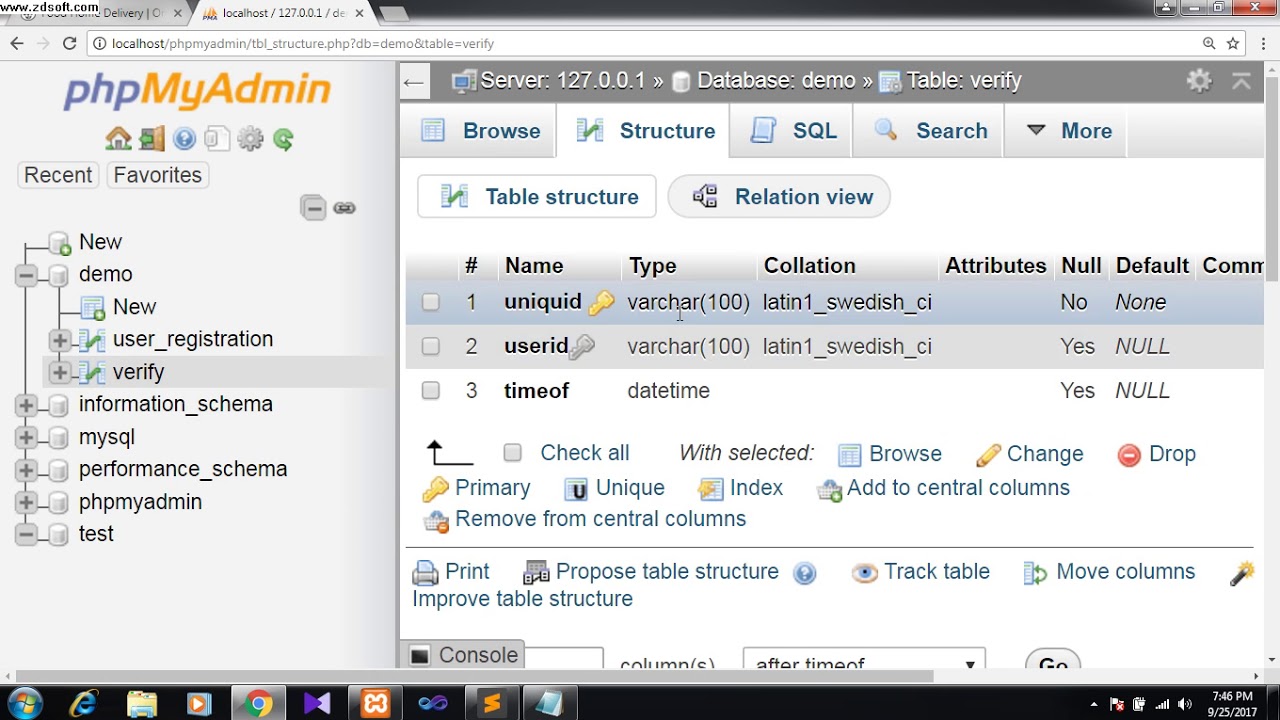Image resolution: width=1280 pixels, height=720 pixels.
Task: Click the Print link
Action: pyautogui.click(x=451, y=572)
